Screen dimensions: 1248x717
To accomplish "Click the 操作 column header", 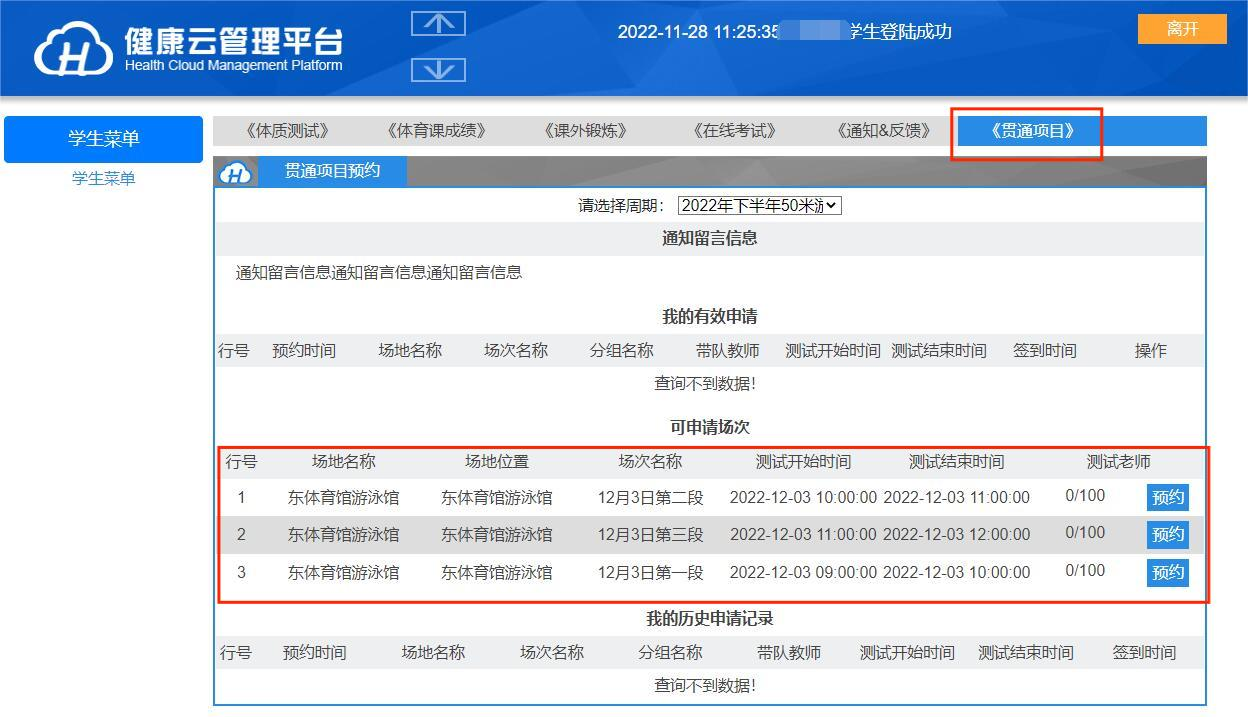I will tap(1150, 351).
